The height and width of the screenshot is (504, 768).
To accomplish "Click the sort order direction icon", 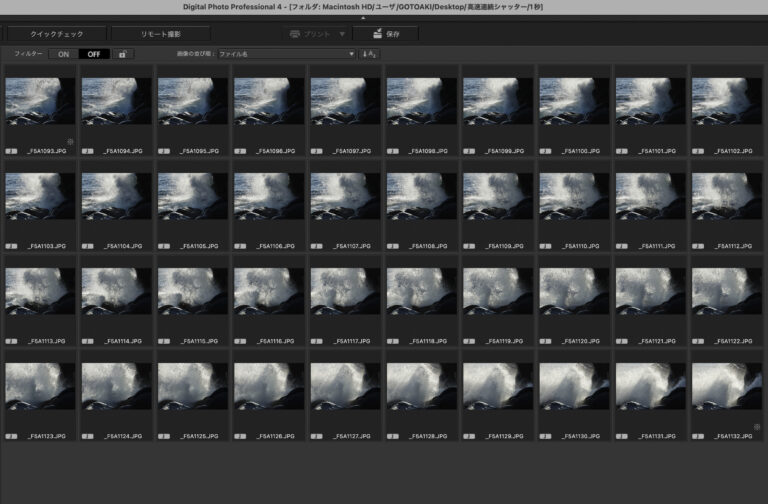I will coord(370,54).
